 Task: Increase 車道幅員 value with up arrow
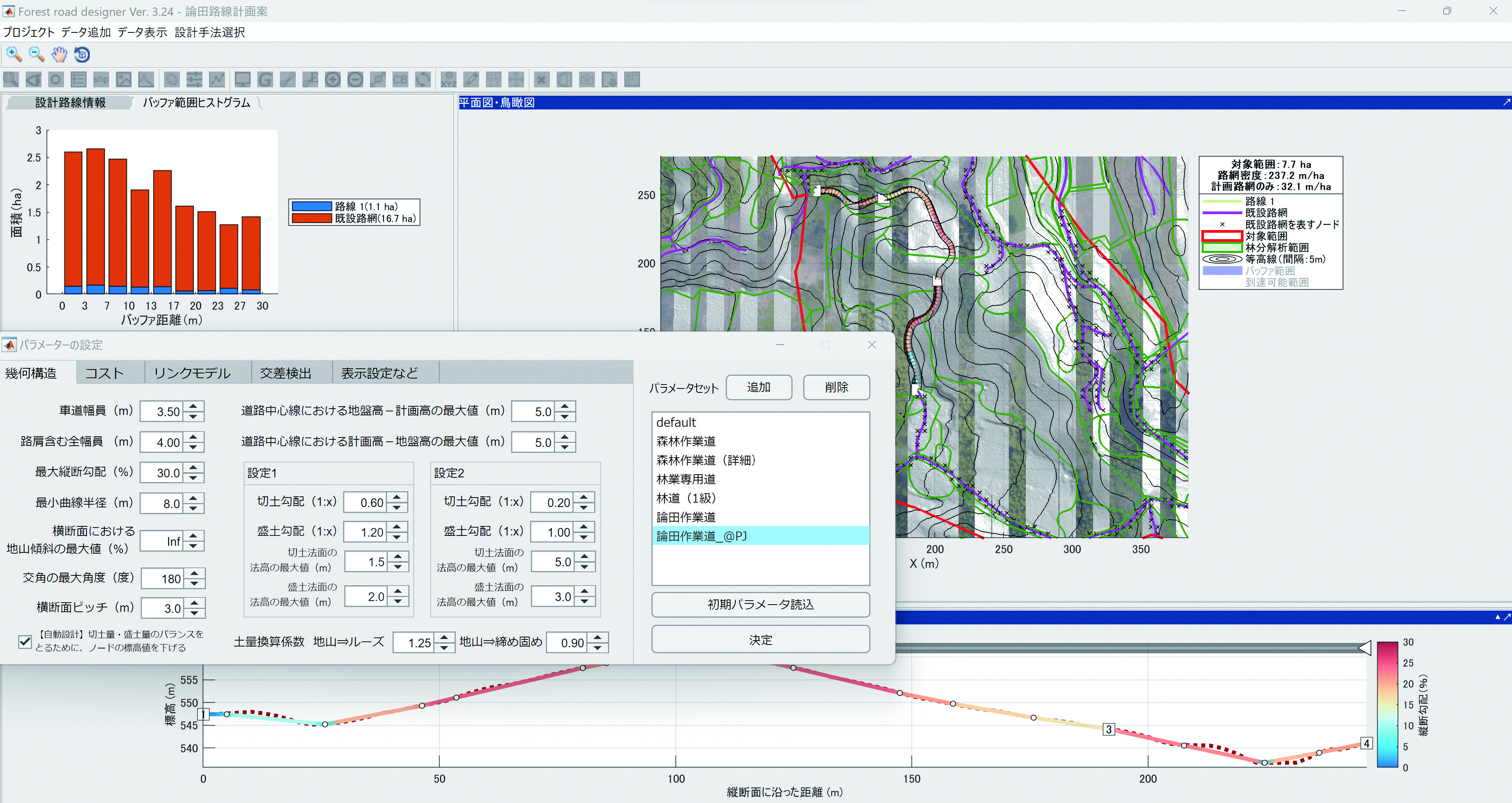(x=194, y=405)
